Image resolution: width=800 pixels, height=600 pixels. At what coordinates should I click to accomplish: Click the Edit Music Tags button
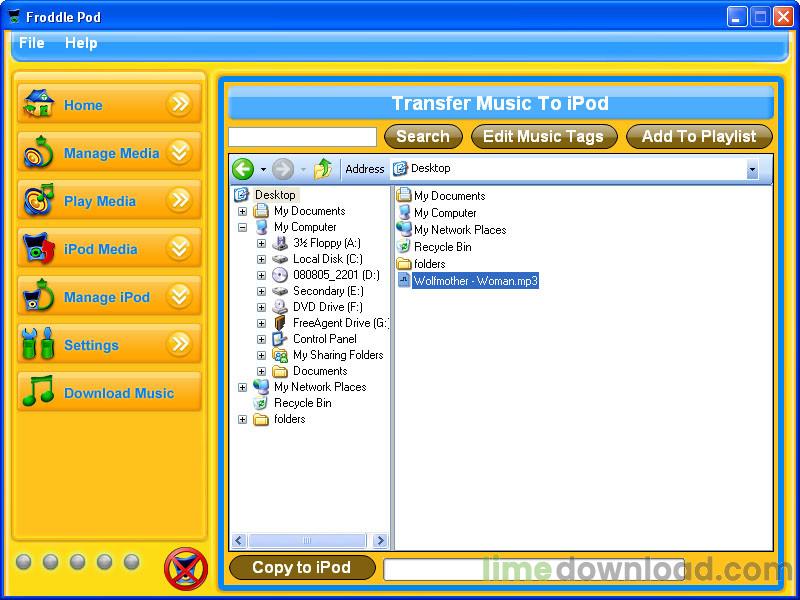543,137
